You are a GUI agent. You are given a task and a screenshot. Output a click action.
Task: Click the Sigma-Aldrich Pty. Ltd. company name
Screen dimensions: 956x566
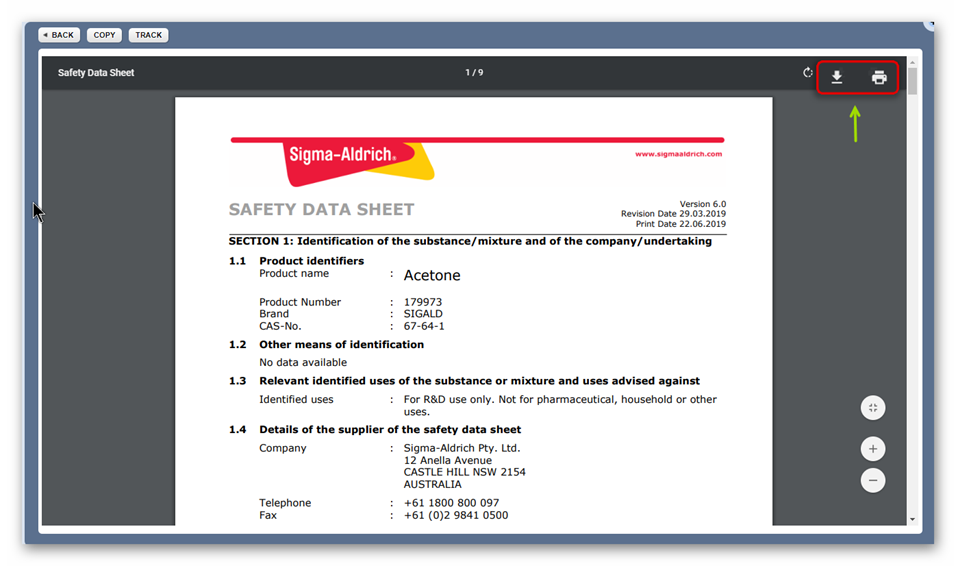click(x=462, y=448)
